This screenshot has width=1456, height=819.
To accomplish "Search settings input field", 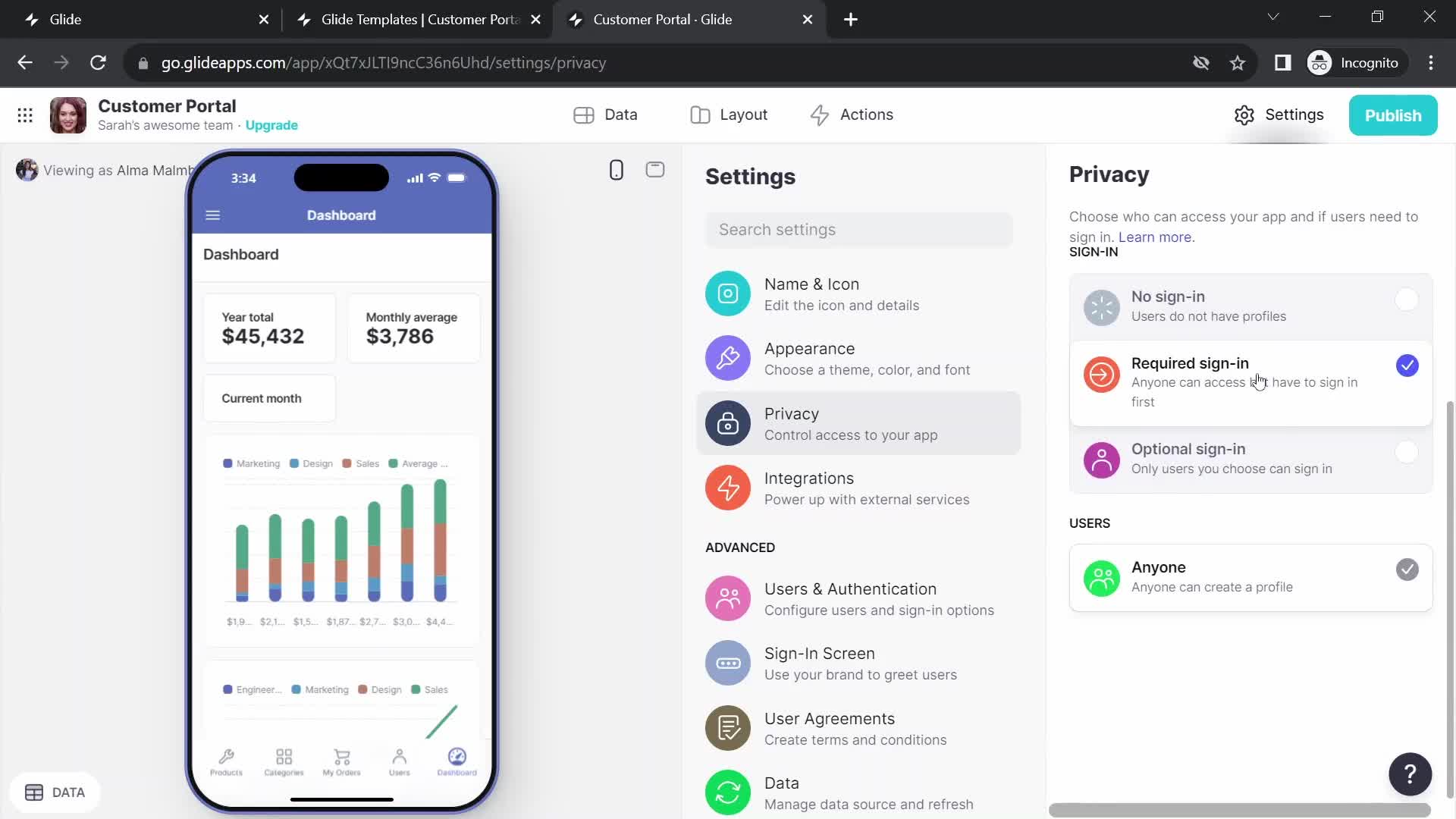I will 858,229.
